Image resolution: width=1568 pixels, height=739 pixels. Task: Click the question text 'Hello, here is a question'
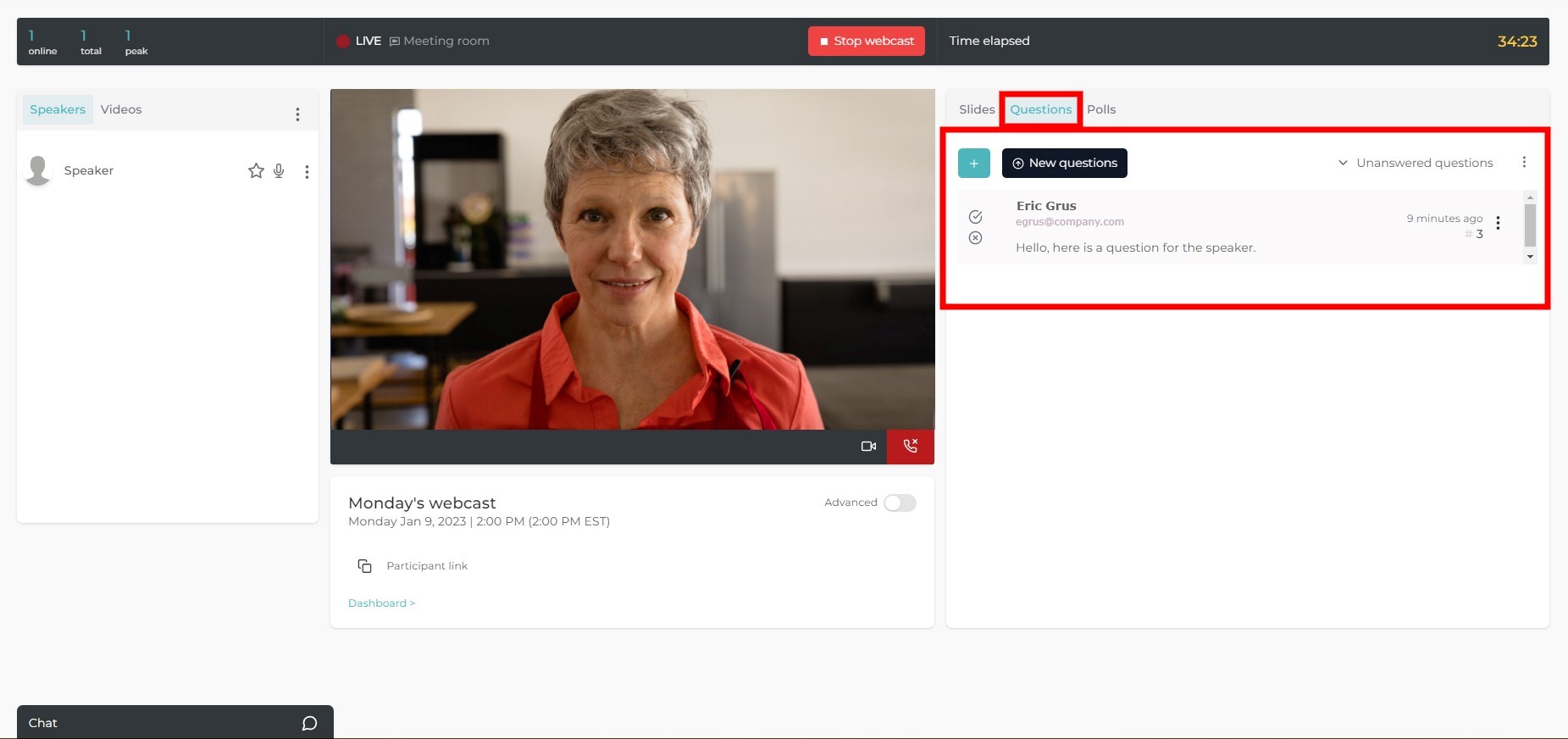click(x=1136, y=247)
